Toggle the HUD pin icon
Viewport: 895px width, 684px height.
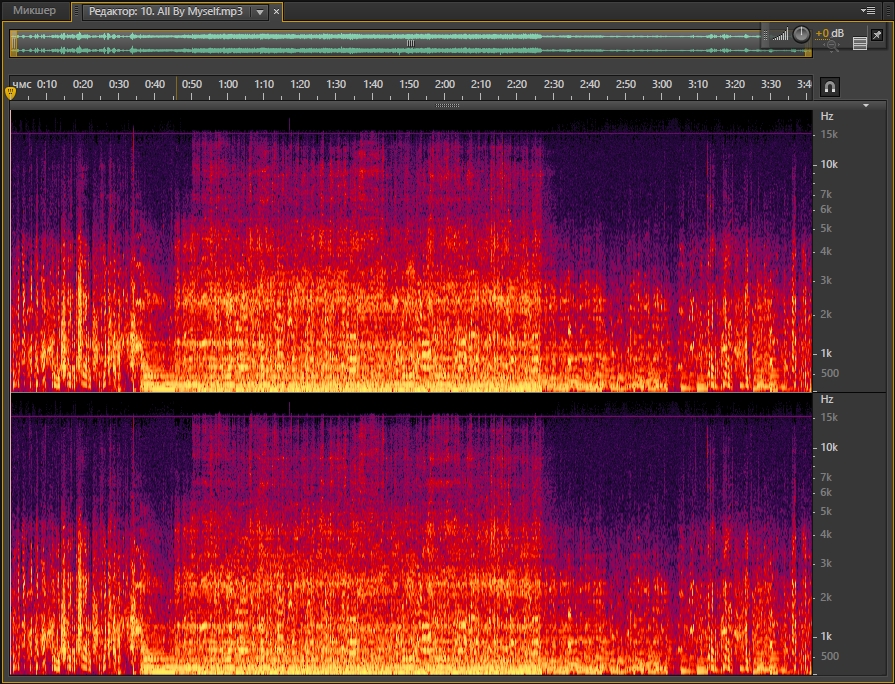[877, 34]
